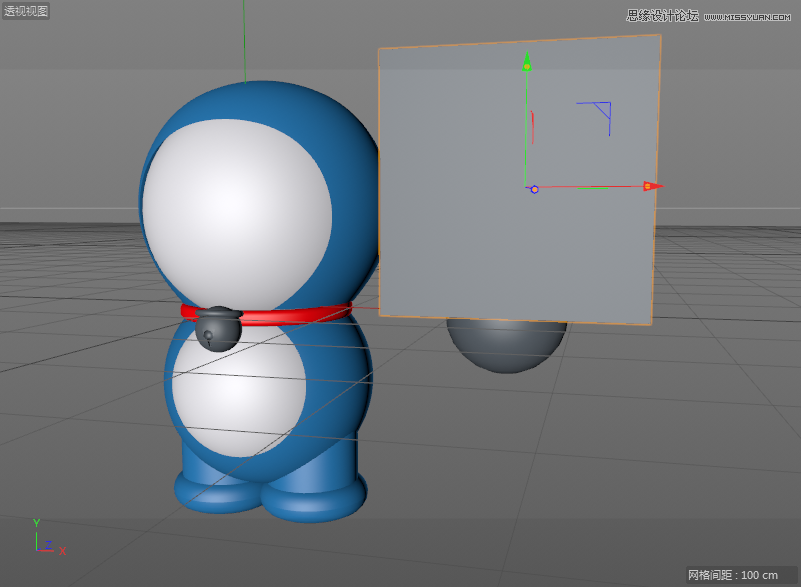Click the orange center origin point of the plane
Screen dimensions: 801x587
point(533,188)
